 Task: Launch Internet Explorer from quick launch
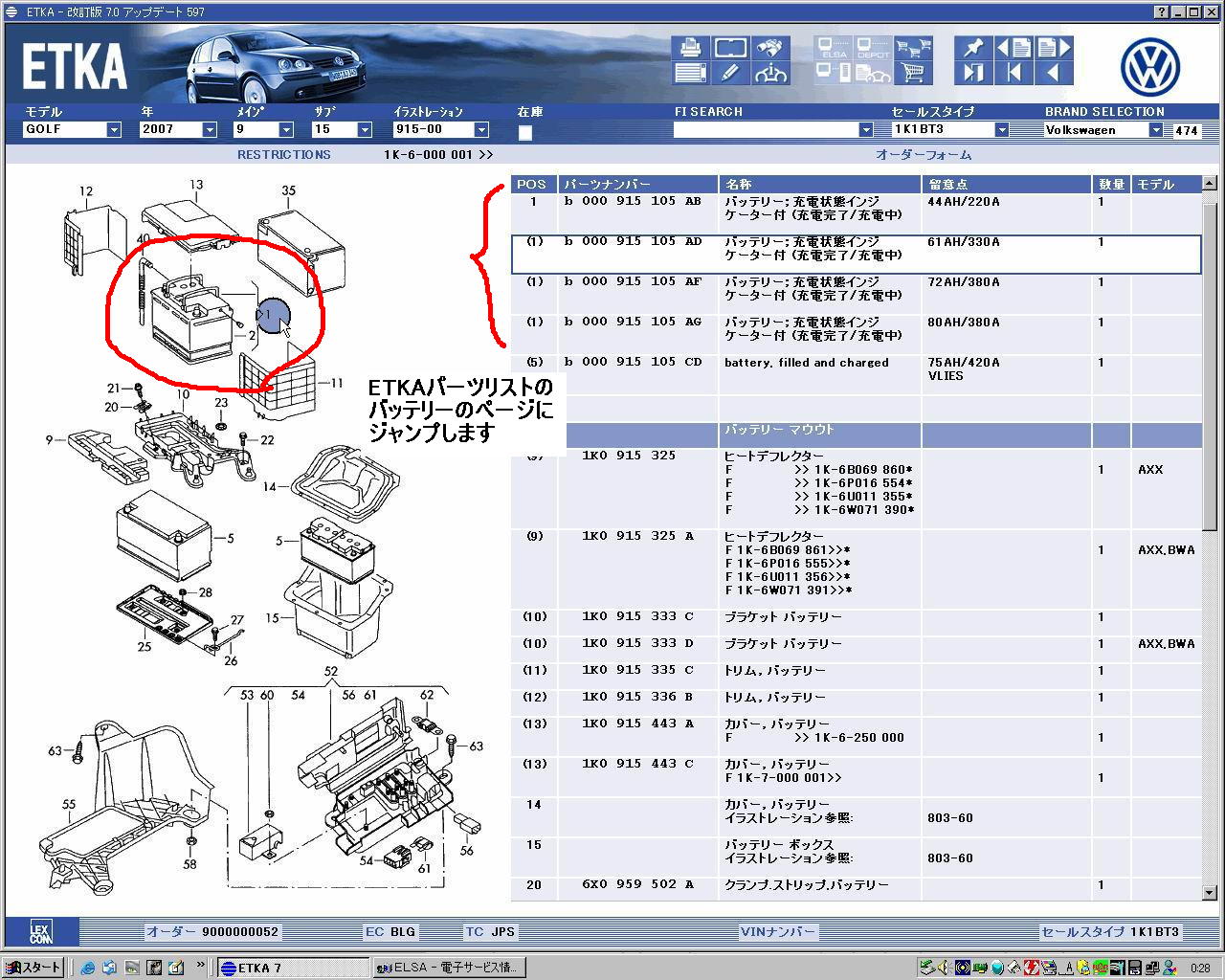click(x=88, y=968)
